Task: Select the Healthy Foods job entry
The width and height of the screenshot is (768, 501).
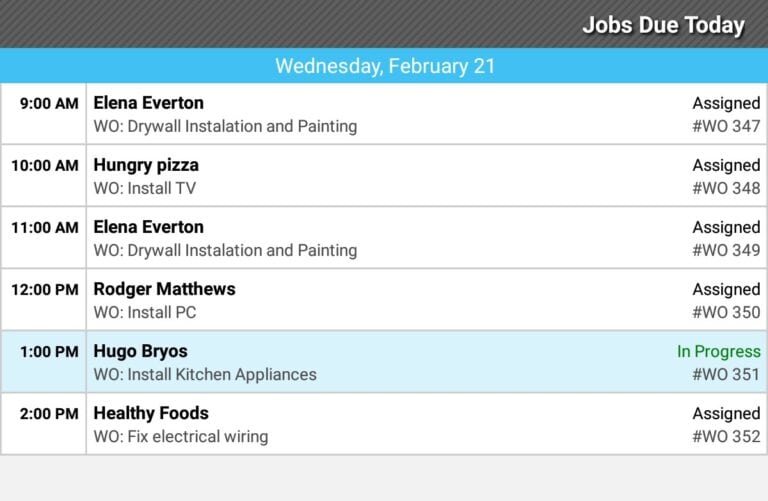Action: coord(150,413)
